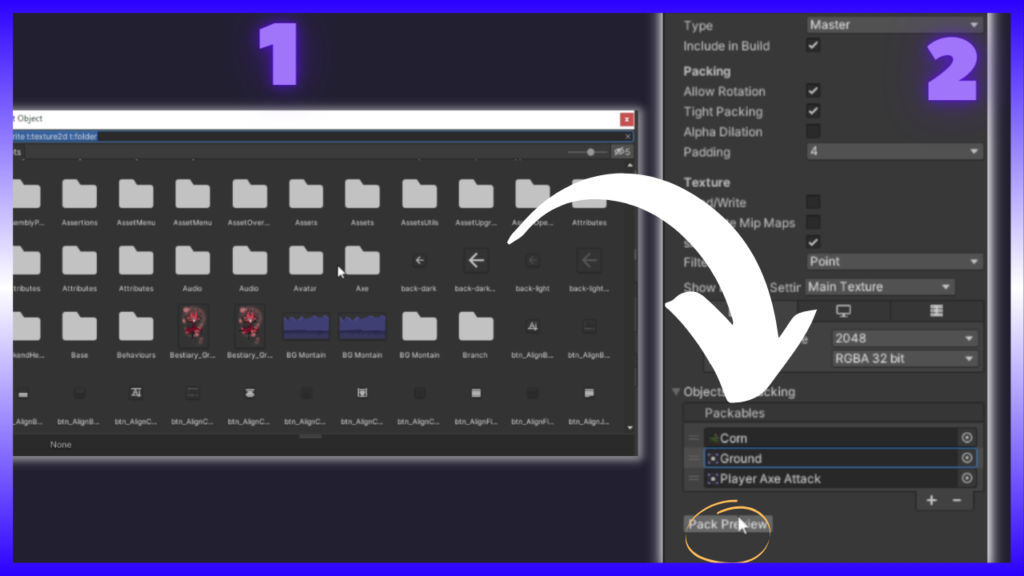Click the Pack Preview button
Screen dimensions: 1024x576
point(728,524)
